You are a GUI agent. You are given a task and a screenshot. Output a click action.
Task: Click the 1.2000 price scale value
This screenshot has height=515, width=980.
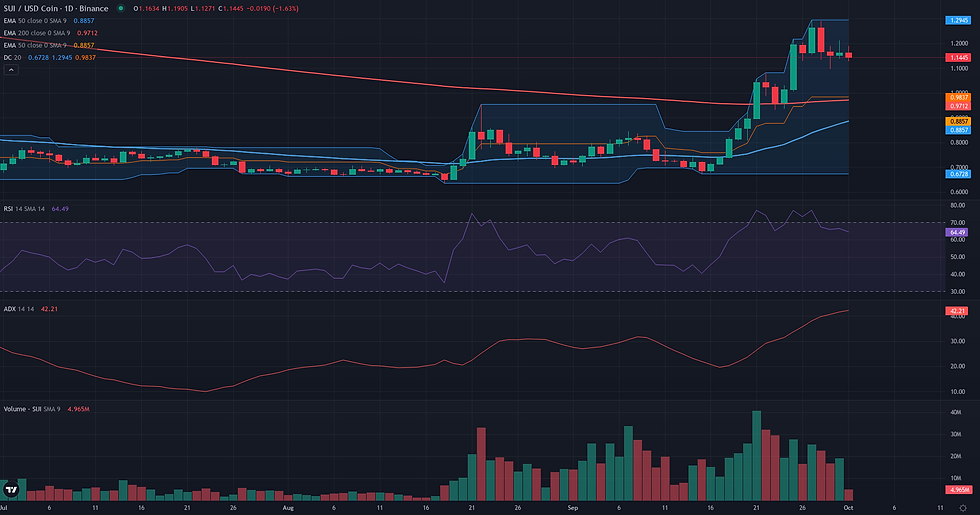tap(959, 44)
